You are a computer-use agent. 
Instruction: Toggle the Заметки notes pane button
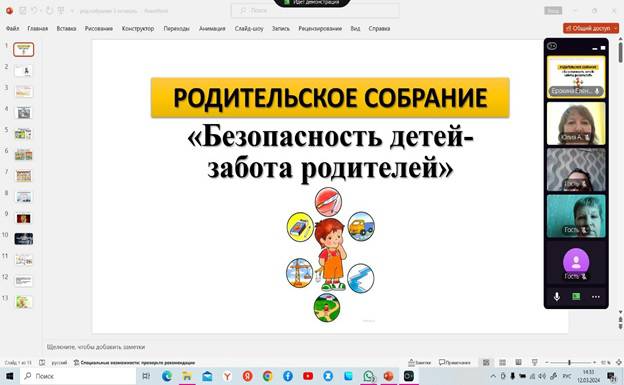pyautogui.click(x=419, y=362)
